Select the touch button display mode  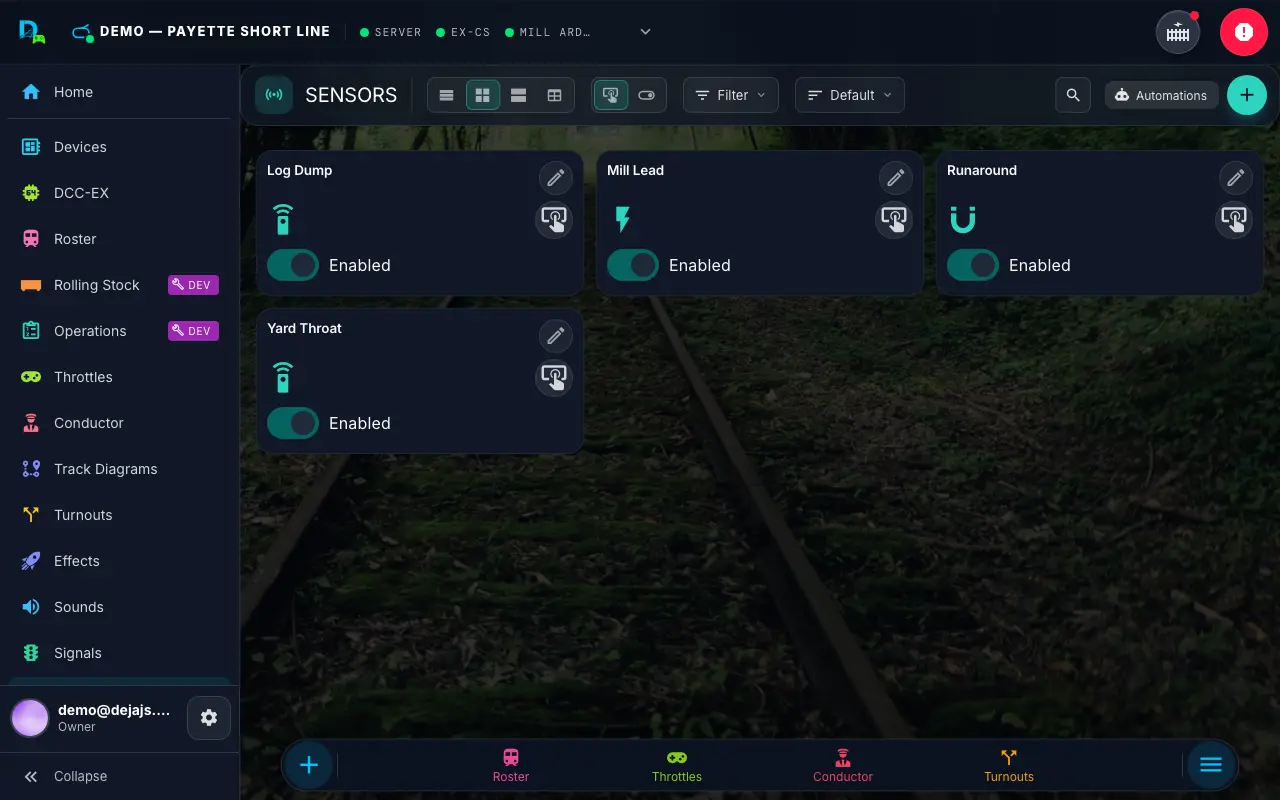click(611, 95)
